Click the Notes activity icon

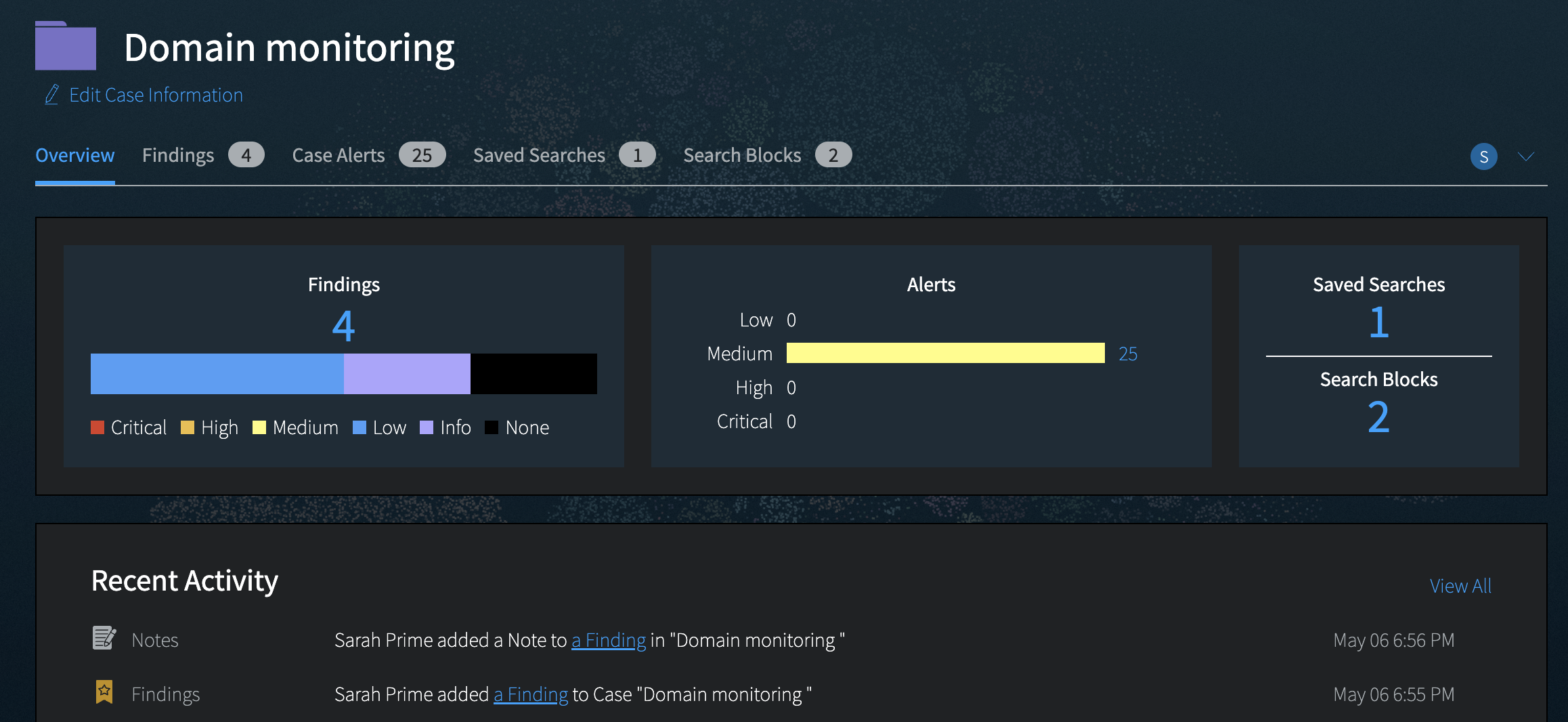[x=104, y=638]
